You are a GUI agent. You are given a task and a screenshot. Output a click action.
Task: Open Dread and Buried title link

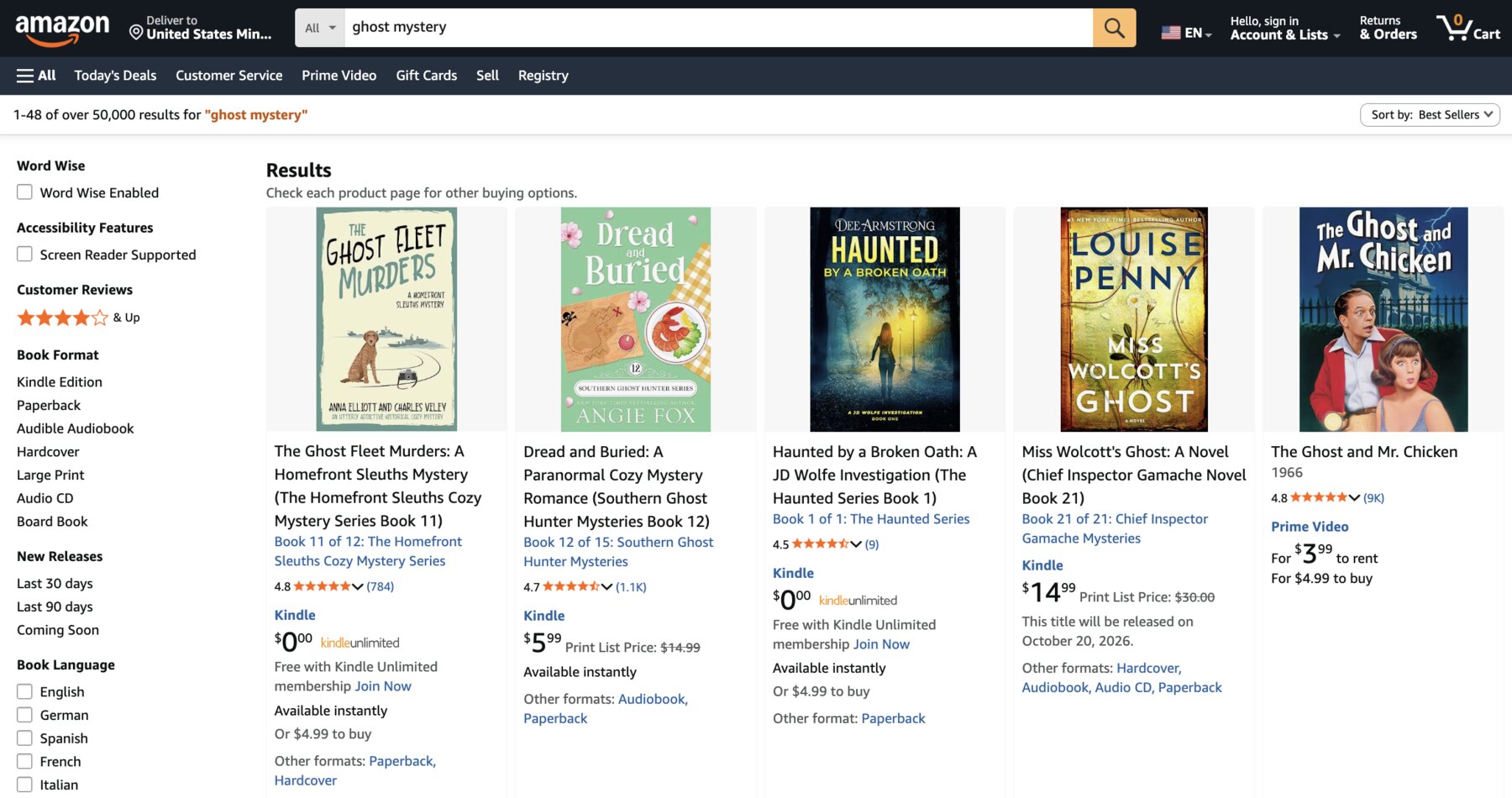(x=617, y=486)
